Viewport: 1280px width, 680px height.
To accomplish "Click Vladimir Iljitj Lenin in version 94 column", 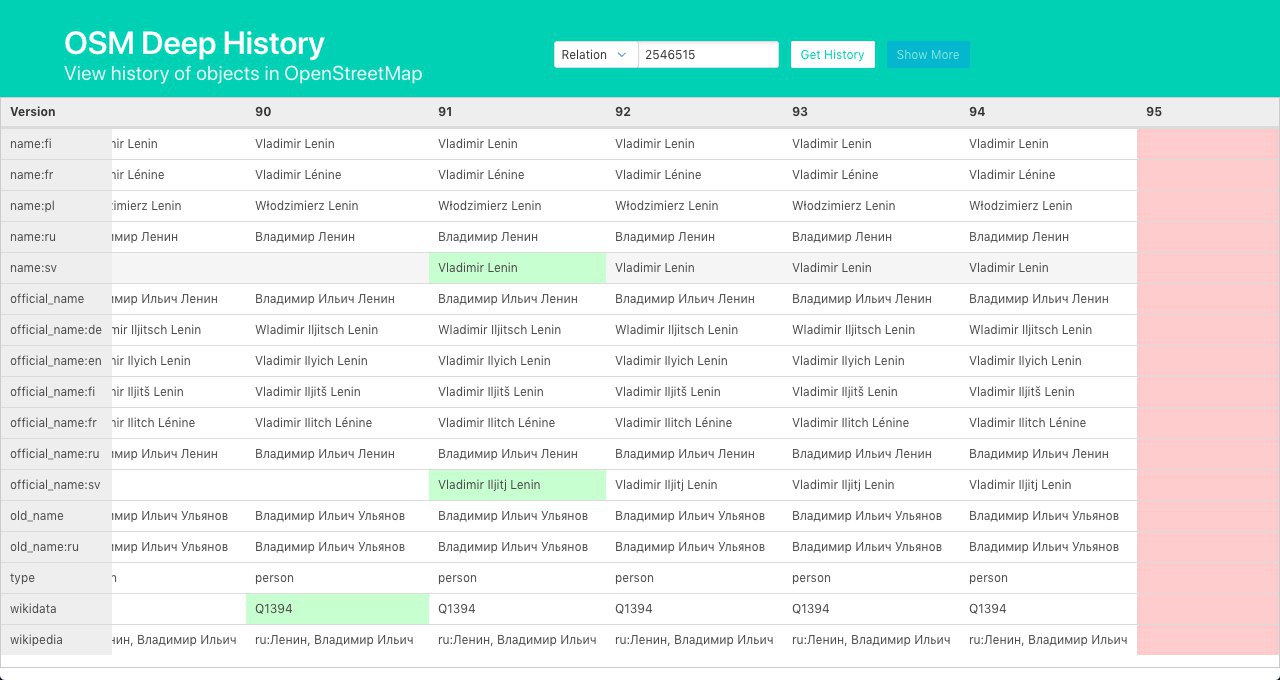I will [x=1020, y=485].
